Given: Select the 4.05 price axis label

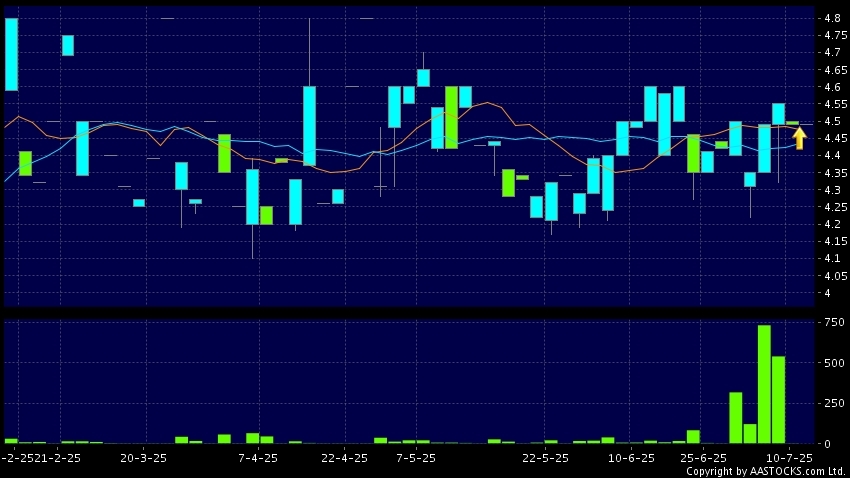Looking at the screenshot, I should [835, 276].
